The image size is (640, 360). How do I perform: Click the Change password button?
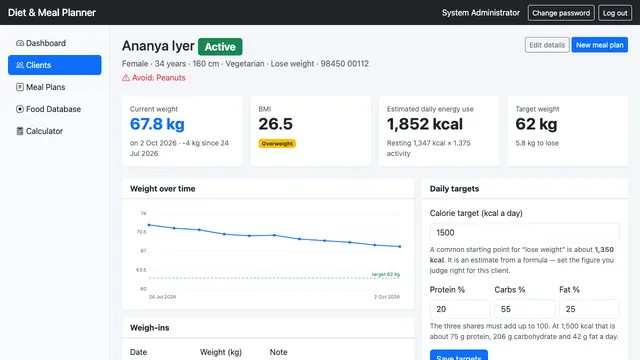coord(561,13)
